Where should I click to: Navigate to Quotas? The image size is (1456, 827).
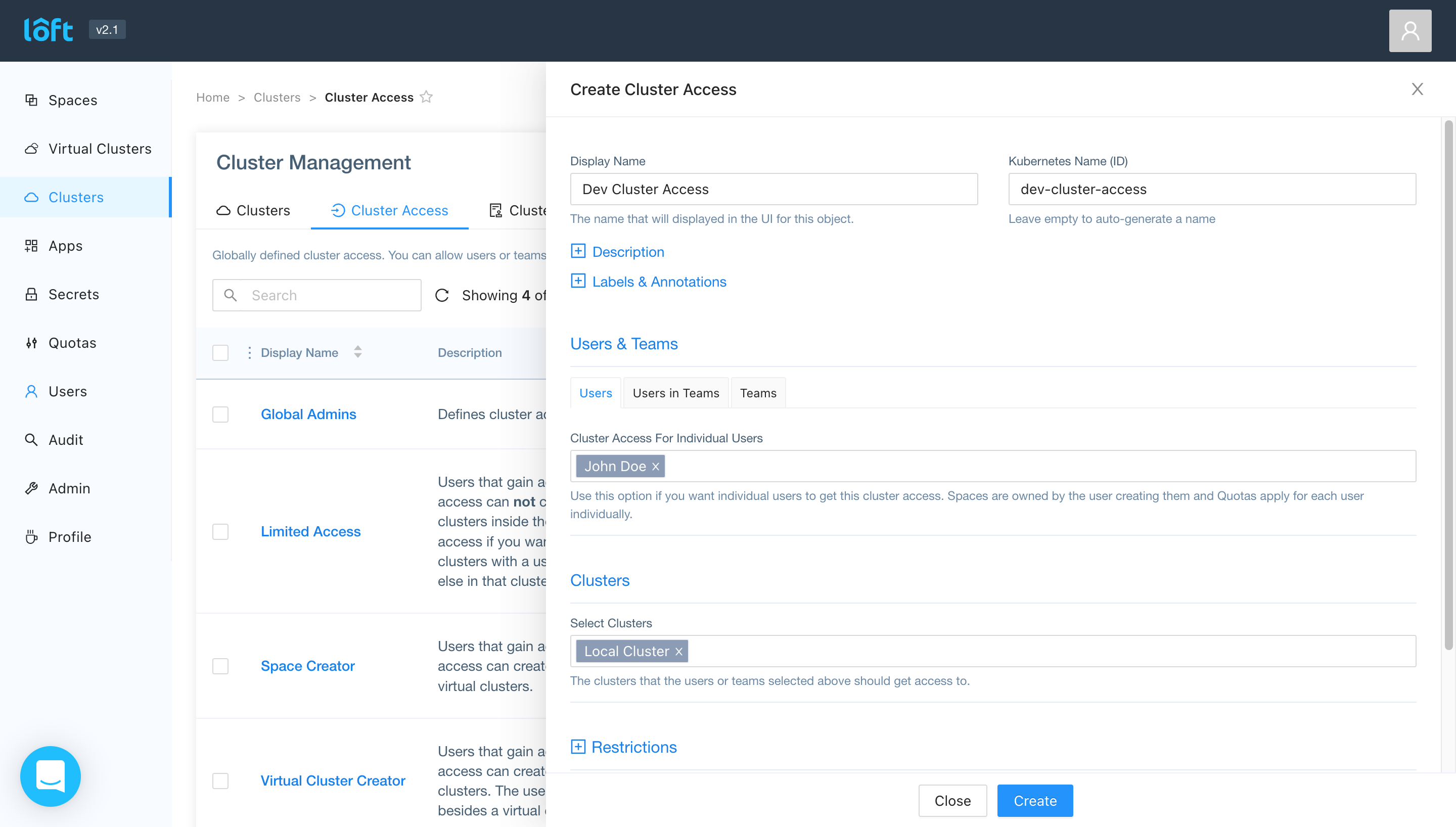[72, 343]
